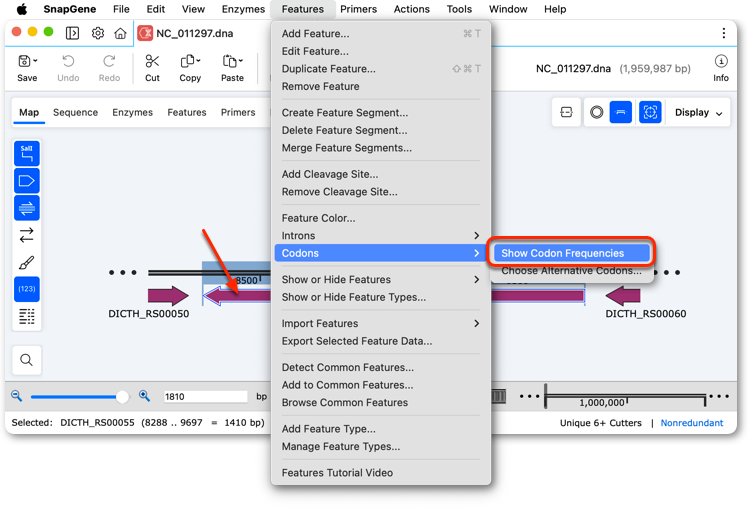This screenshot has height=518, width=748.
Task: Open the Tools menu in menu bar
Action: click(x=459, y=9)
